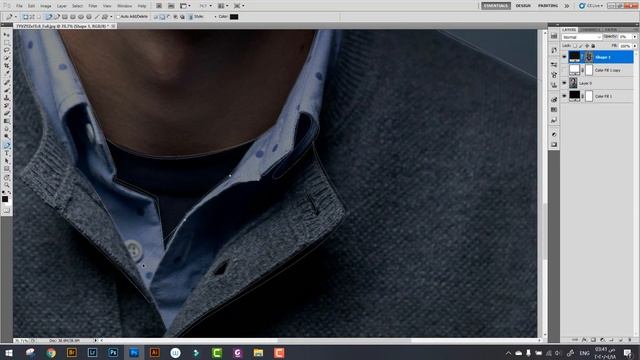Hide the Layer 0 layer
Screen dimensions: 640x360
pos(564,83)
